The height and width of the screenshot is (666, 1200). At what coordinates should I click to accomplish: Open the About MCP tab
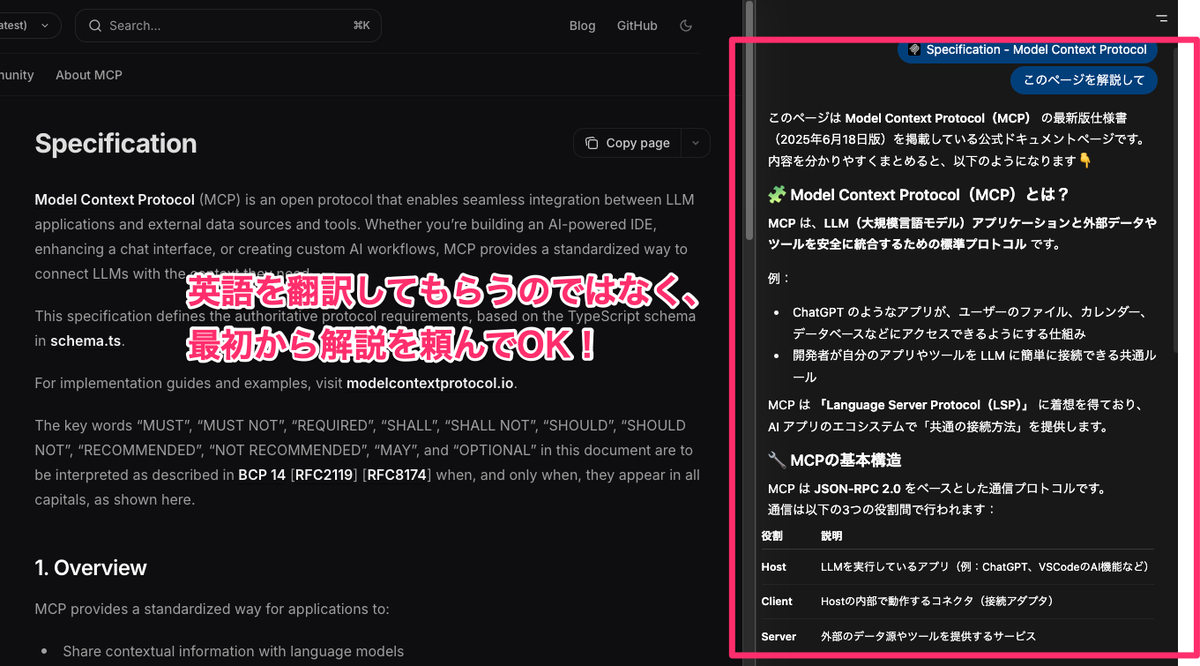click(89, 75)
